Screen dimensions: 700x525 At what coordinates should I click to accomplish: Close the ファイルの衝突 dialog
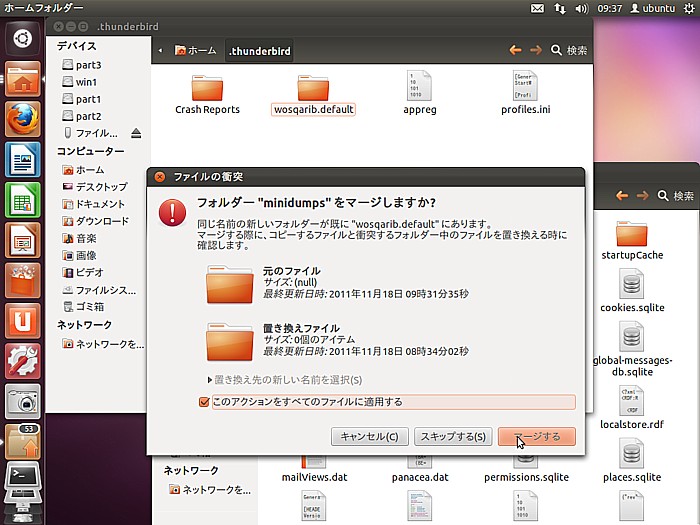(x=159, y=177)
